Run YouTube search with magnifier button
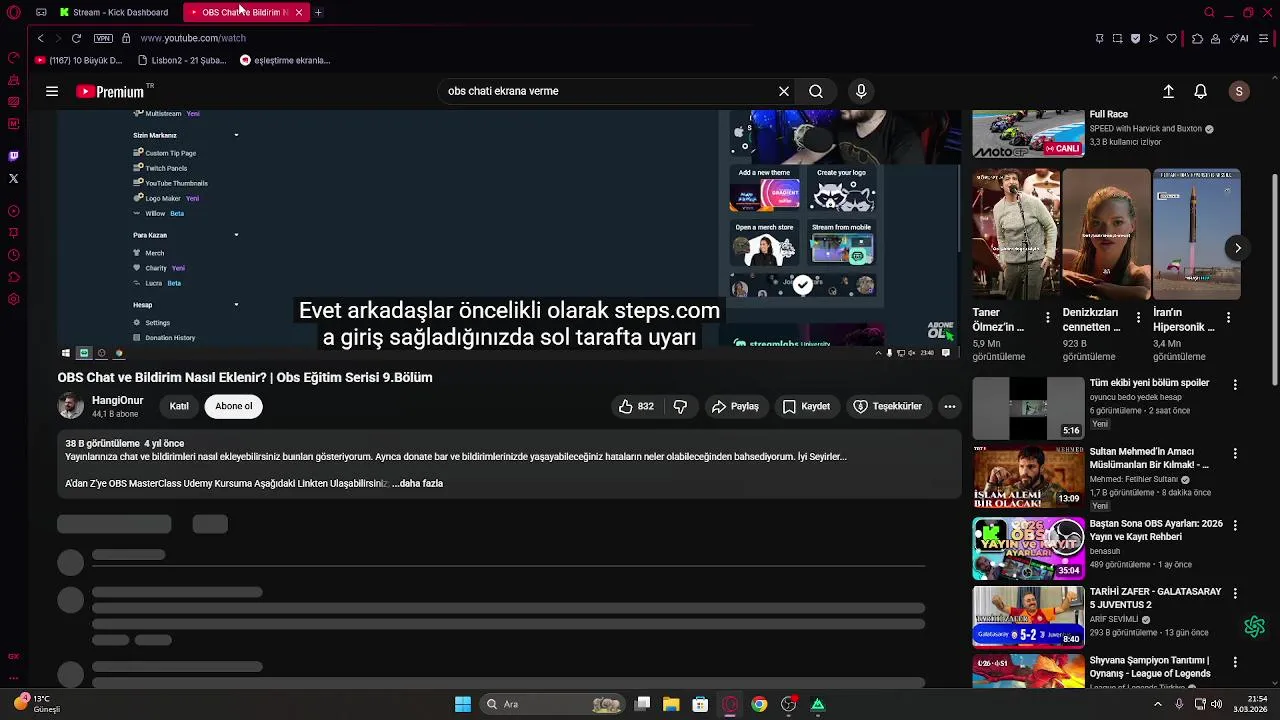The width and height of the screenshot is (1280, 720). tap(816, 91)
